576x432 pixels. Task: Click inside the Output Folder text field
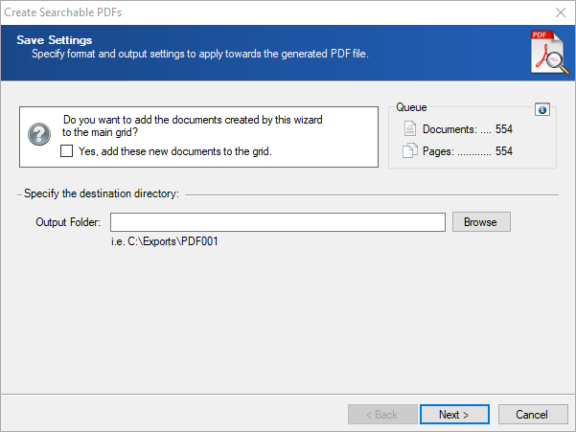tap(278, 222)
